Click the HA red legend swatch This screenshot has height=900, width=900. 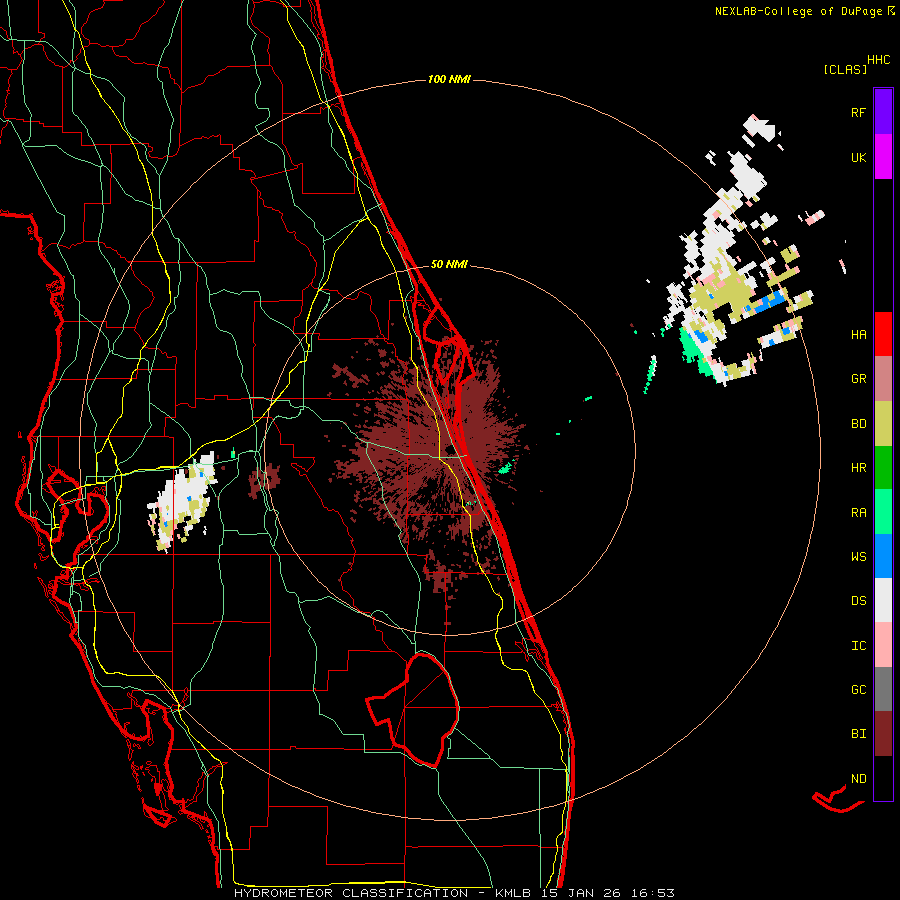point(883,334)
